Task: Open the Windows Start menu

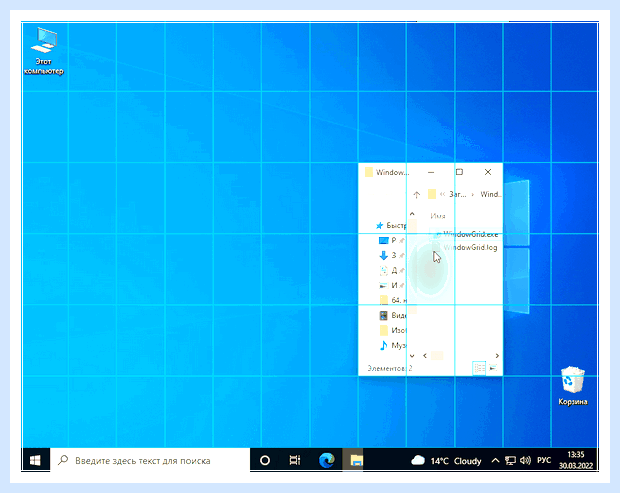Action: click(x=35, y=460)
